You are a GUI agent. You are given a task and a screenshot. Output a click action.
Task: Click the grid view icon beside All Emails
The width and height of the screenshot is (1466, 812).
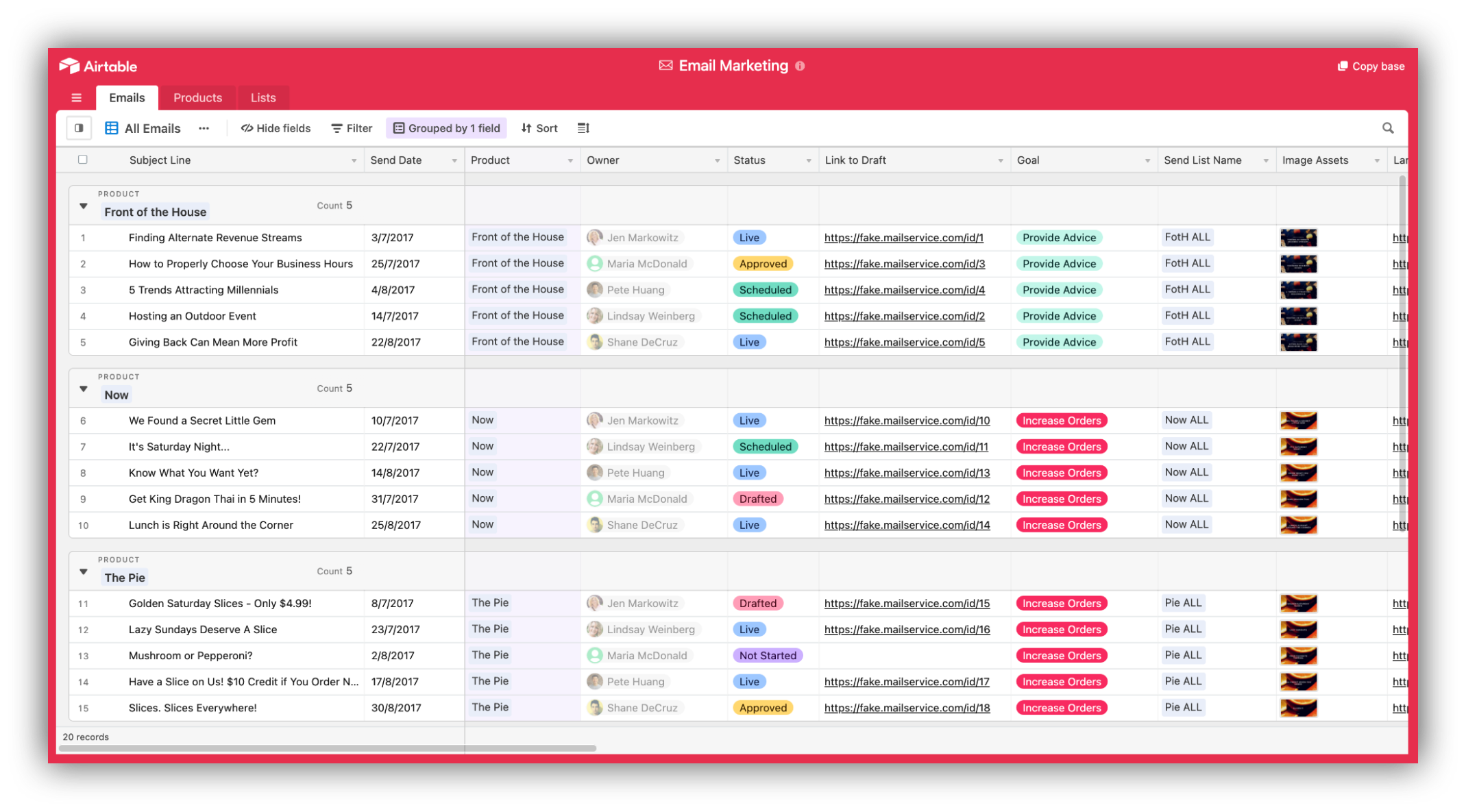tap(110, 128)
